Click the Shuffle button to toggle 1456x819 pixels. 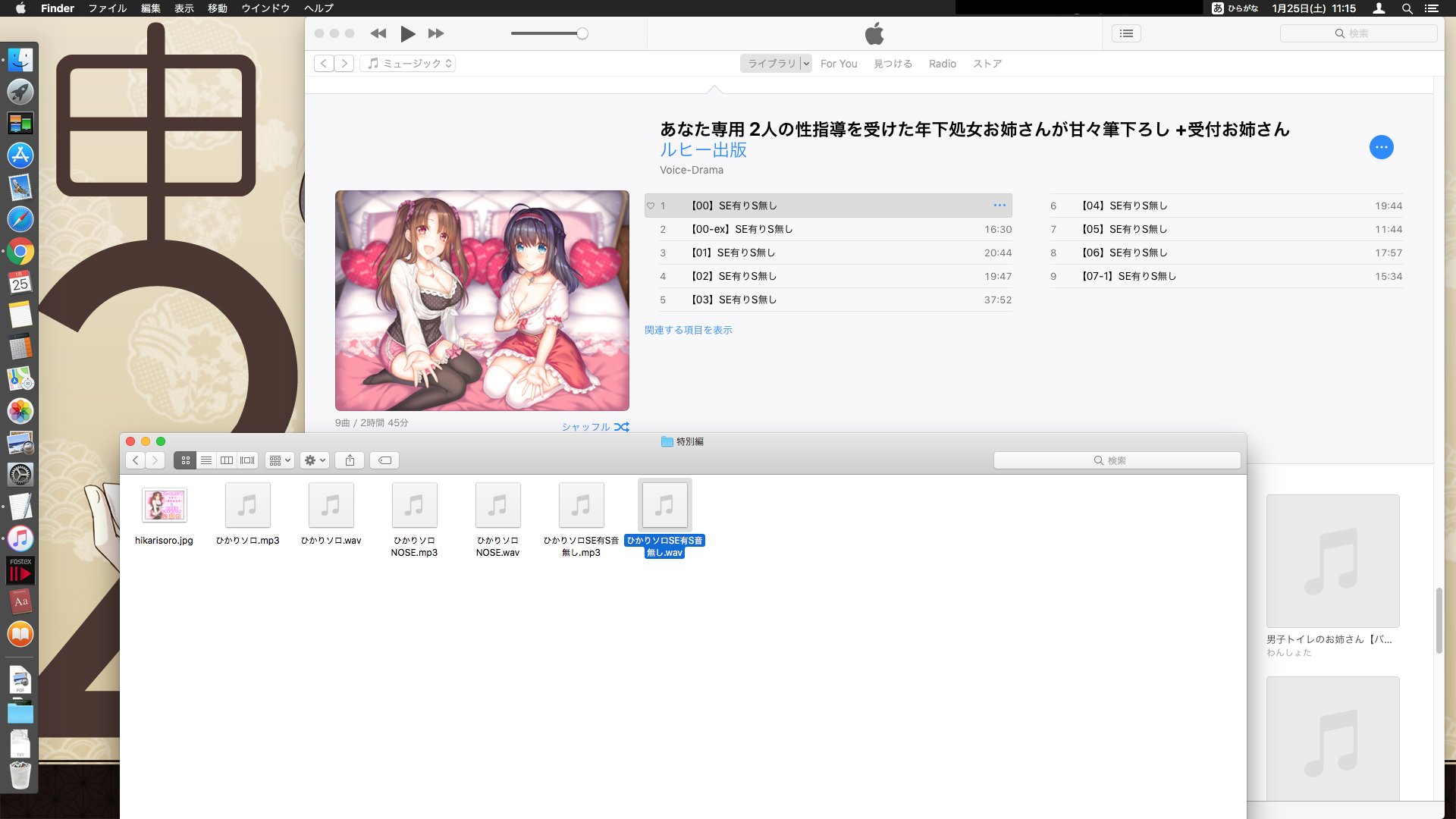[x=621, y=426]
